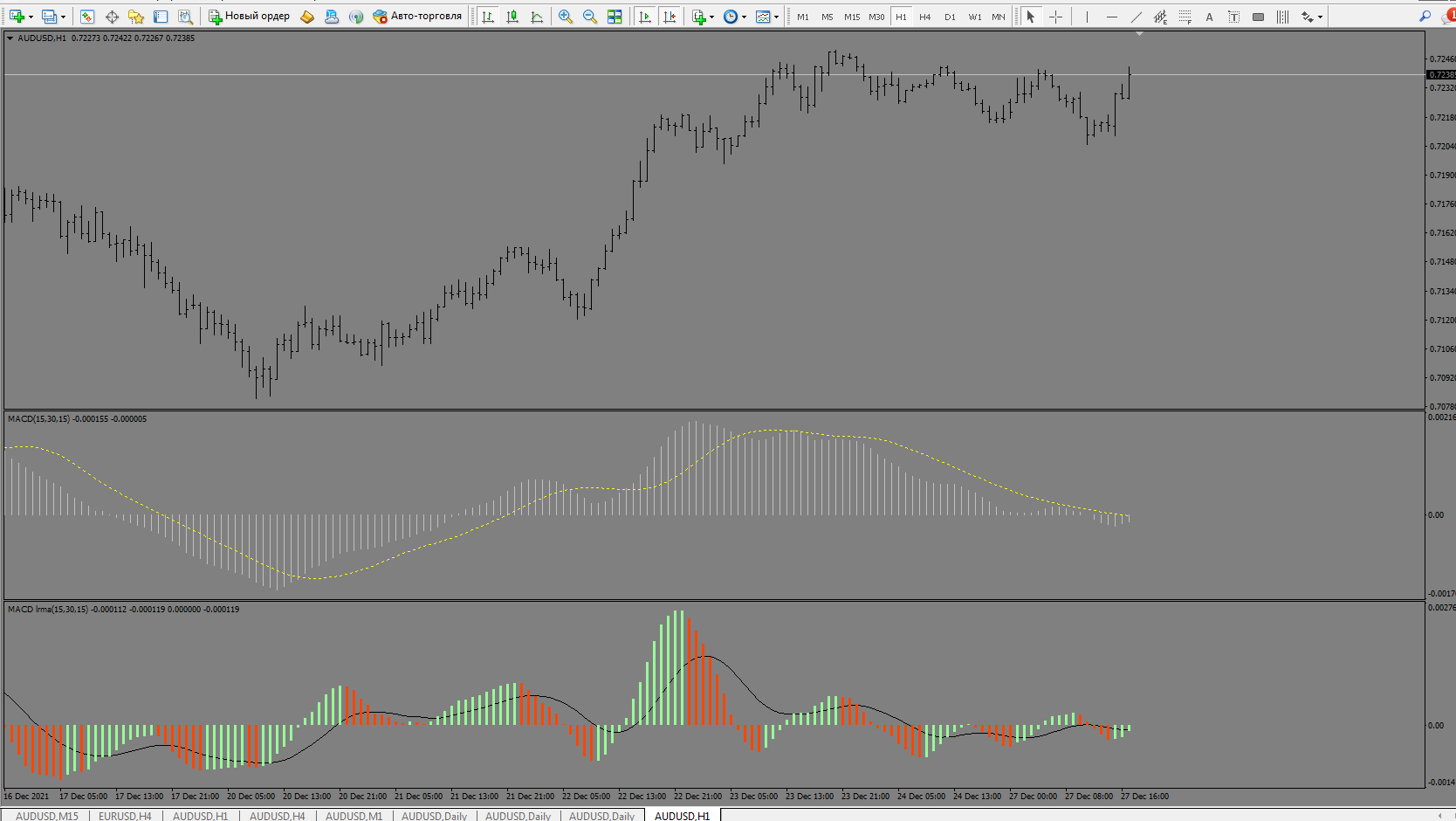Open the chart Templates icon
Image resolution: width=1456 pixels, height=821 pixels.
point(763,17)
